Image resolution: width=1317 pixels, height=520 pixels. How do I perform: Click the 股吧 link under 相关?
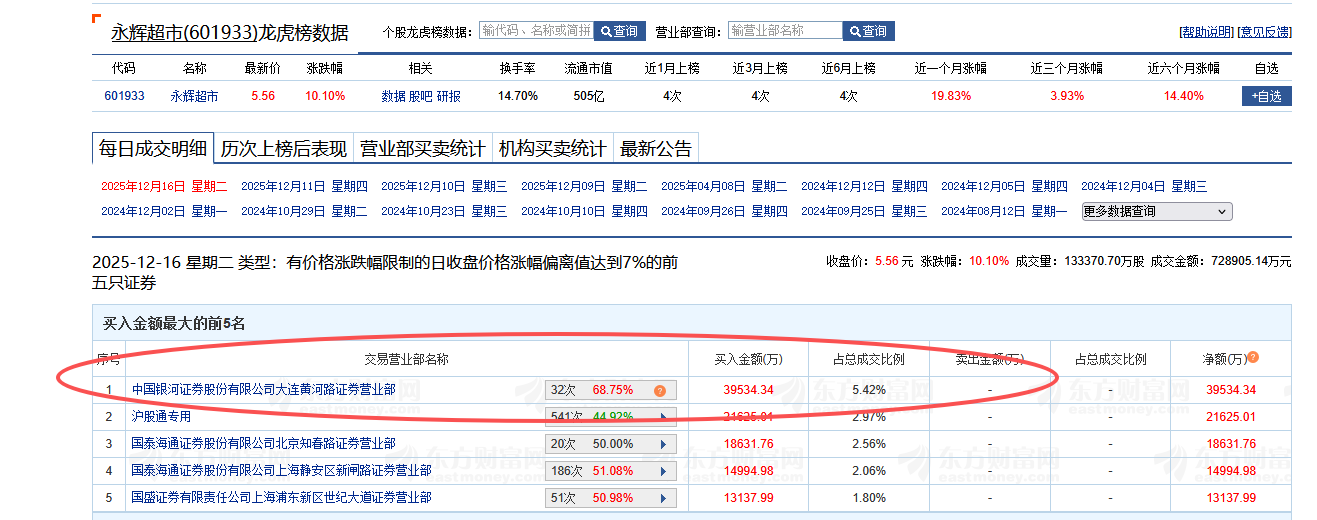pyautogui.click(x=421, y=96)
